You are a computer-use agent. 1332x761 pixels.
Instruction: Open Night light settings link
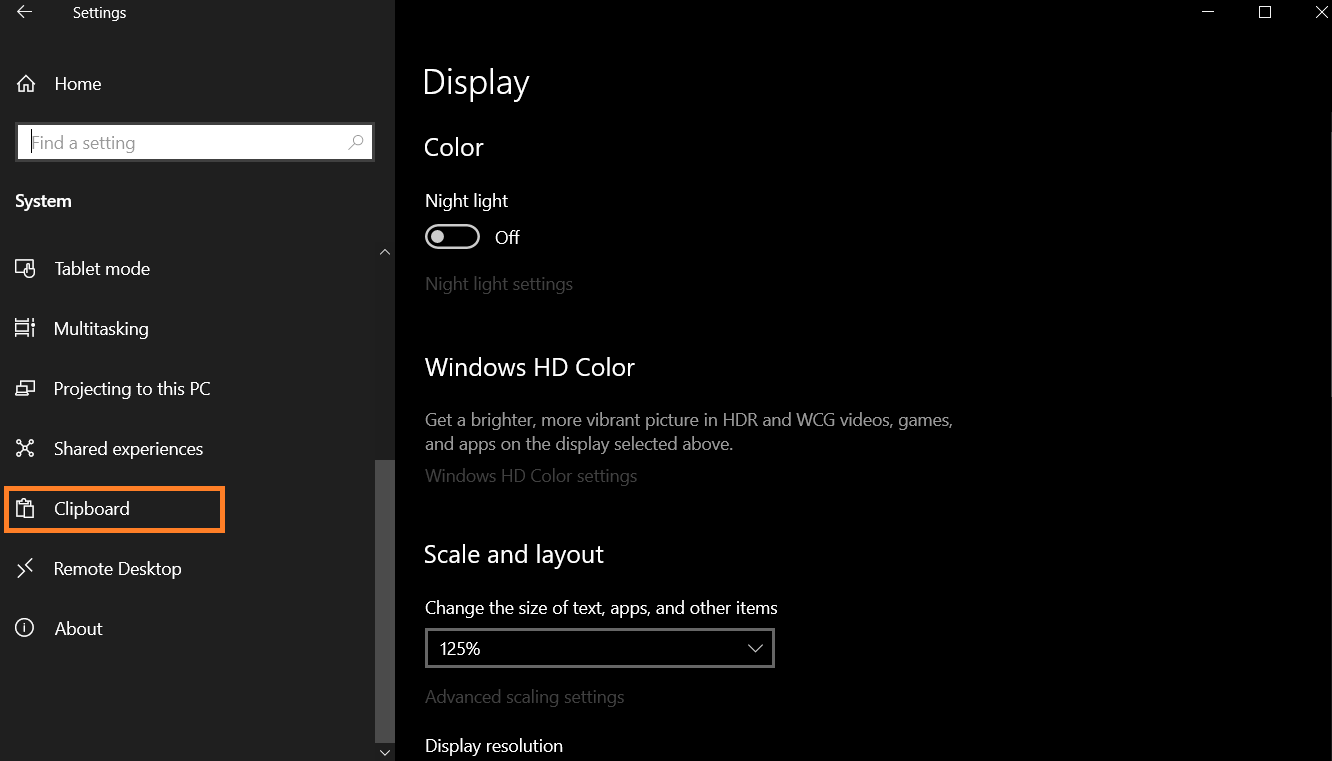[499, 283]
